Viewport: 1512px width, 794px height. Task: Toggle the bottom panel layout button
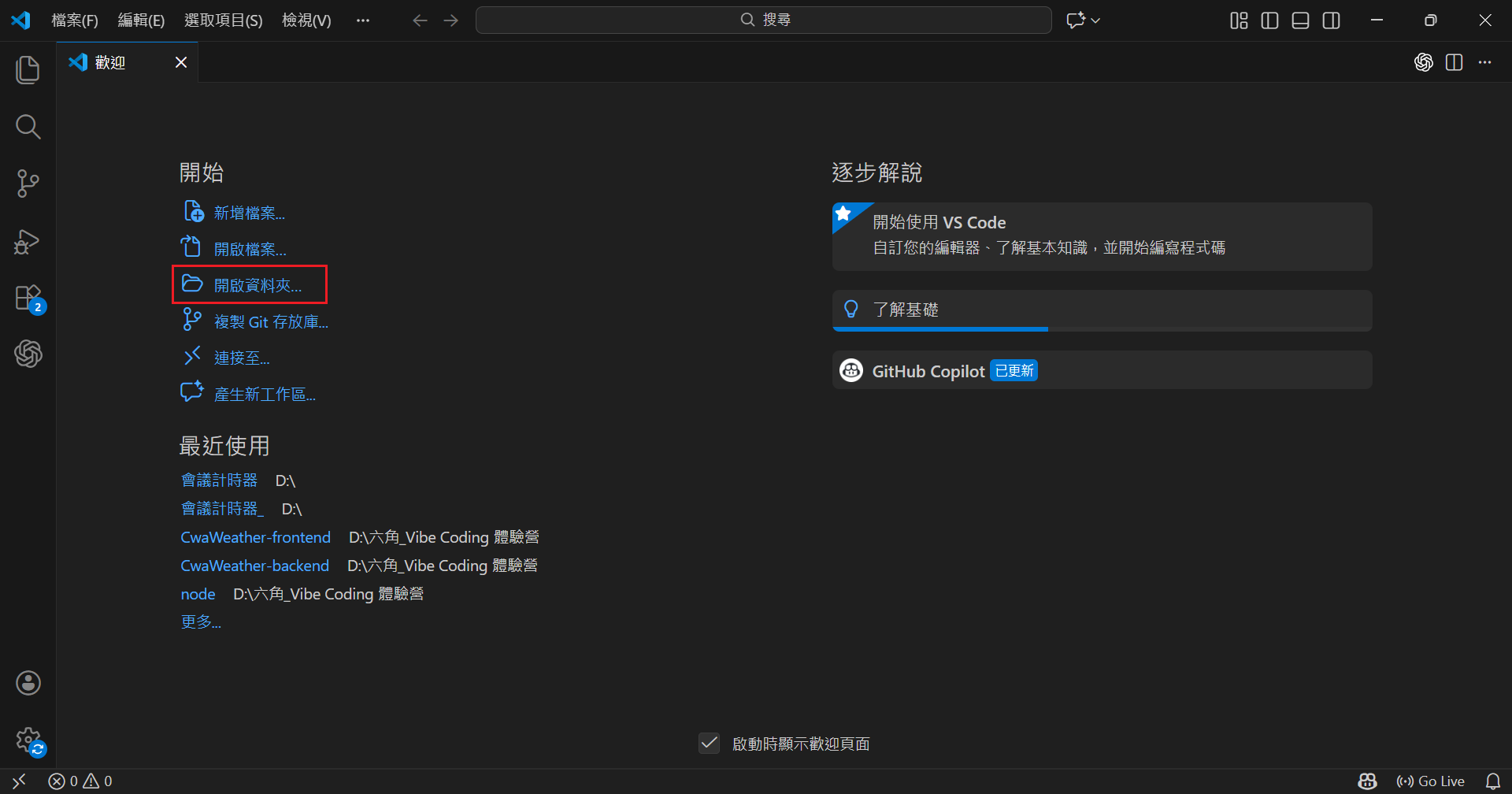point(1300,20)
